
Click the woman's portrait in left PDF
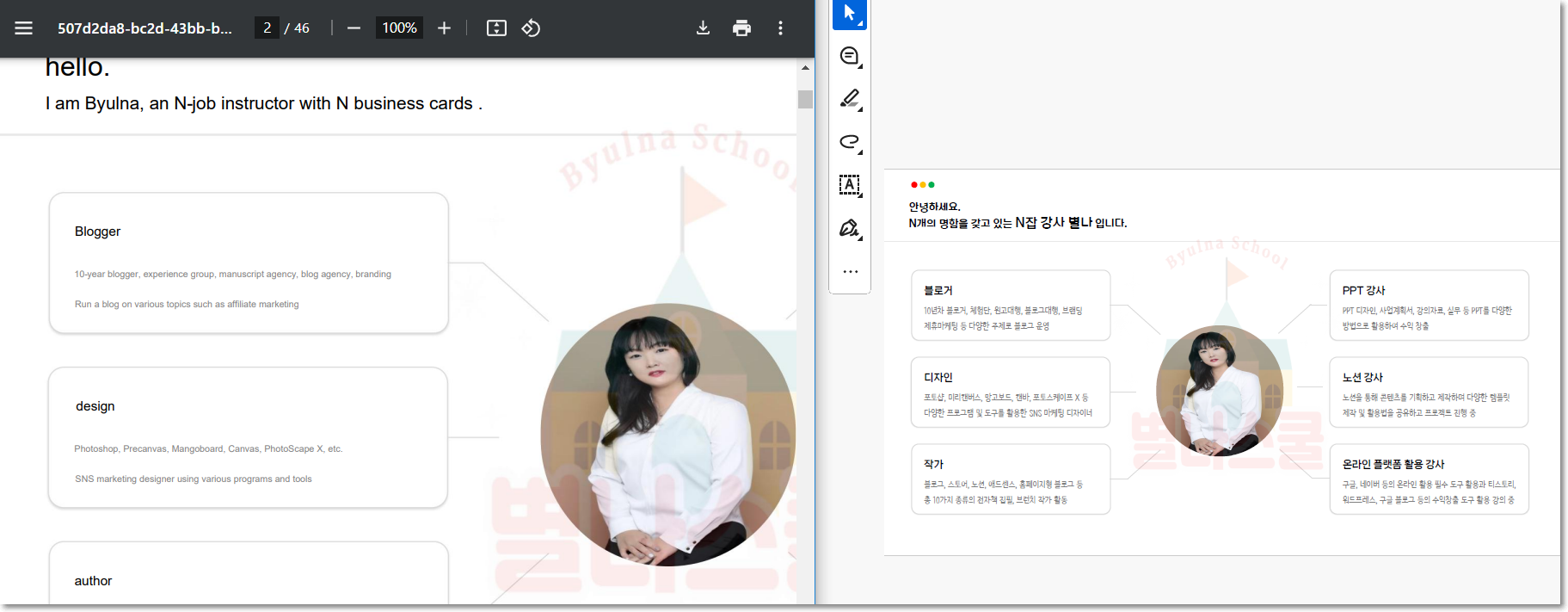coord(667,435)
